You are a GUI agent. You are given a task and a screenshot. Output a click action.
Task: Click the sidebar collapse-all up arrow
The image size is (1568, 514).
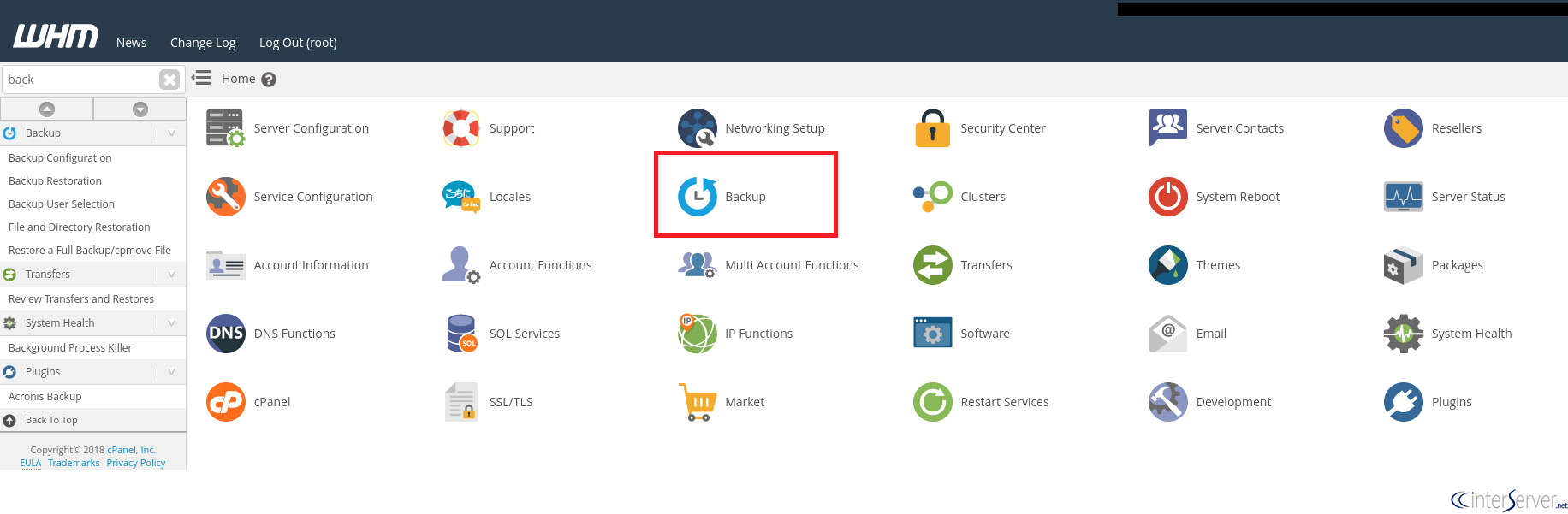[47, 109]
